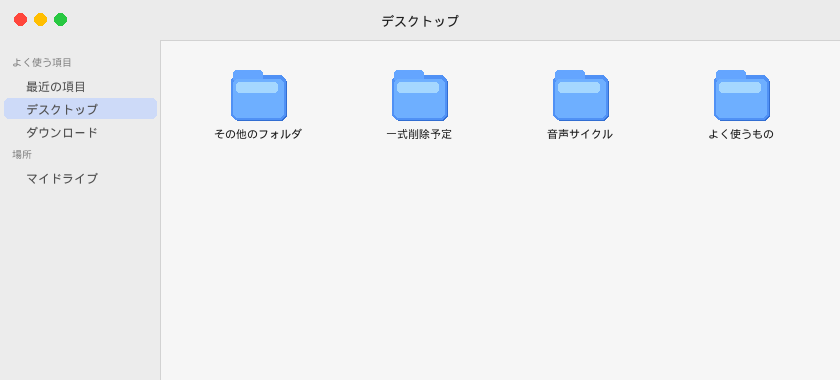Image resolution: width=840 pixels, height=380 pixels.
Task: Click the その他のフォルダ name label
Action: click(x=258, y=134)
